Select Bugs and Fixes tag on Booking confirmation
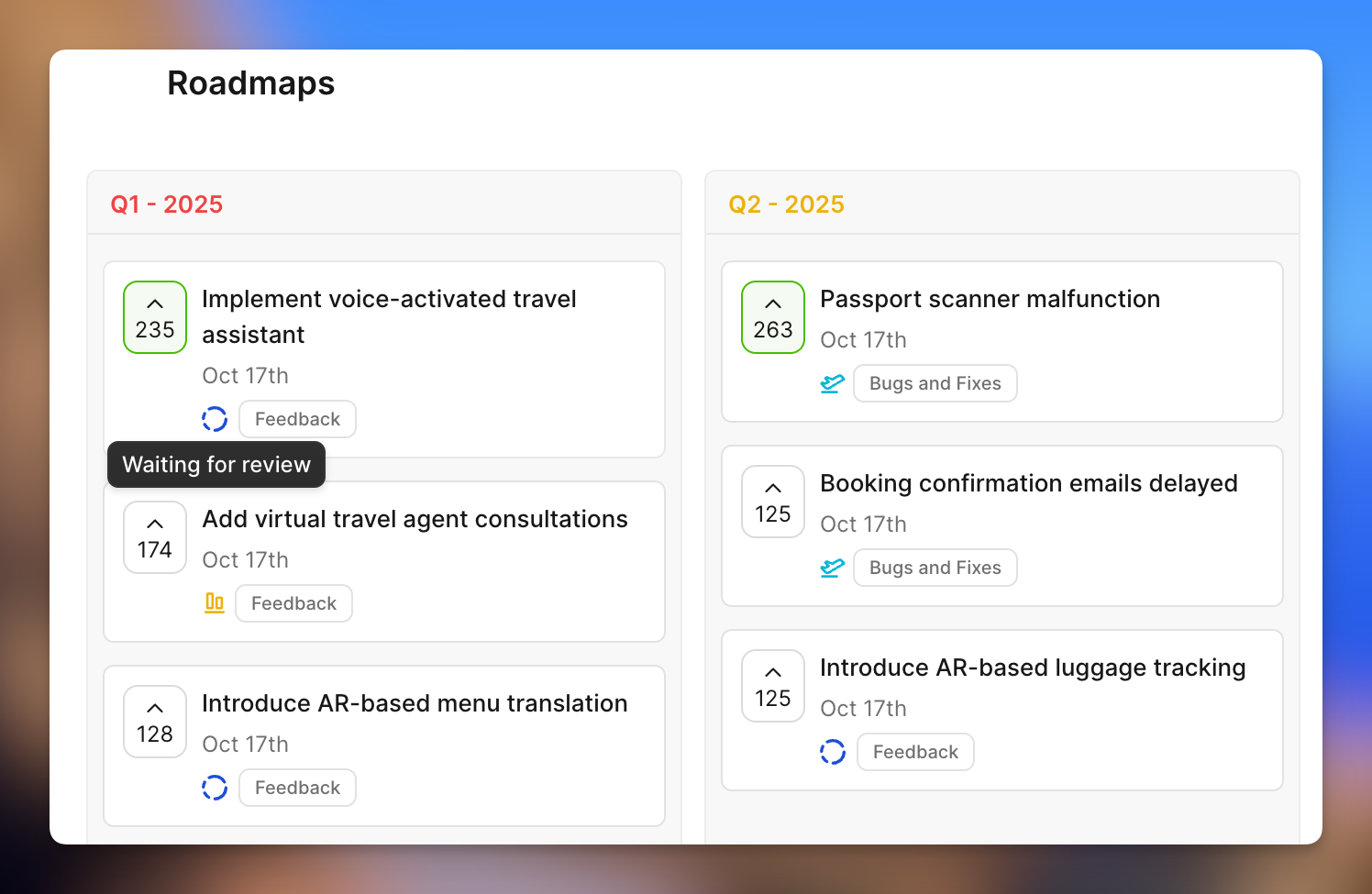Viewport: 1372px width, 894px height. [935, 568]
